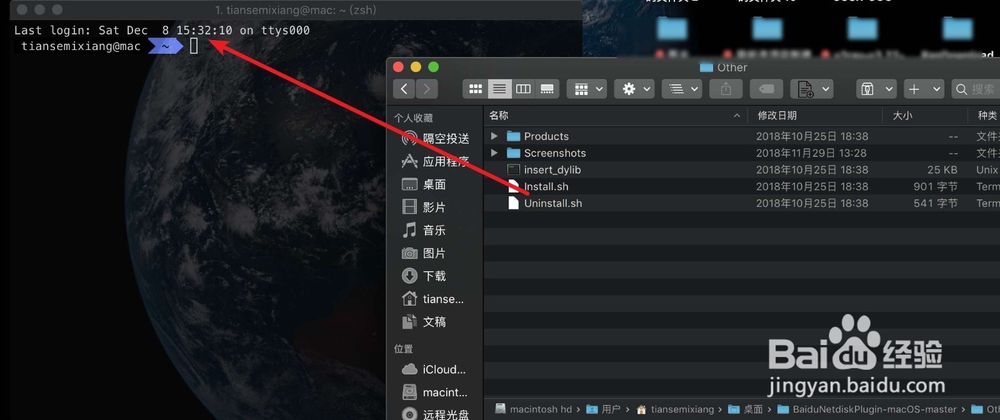Click the date 2018年11月29日 13:28
1000x420 pixels.
tap(811, 153)
